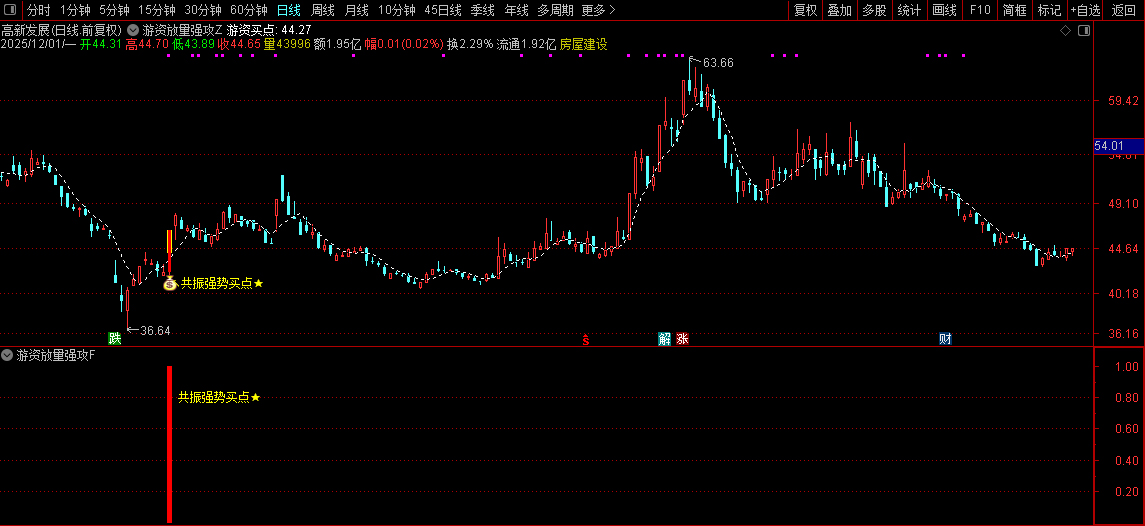Toggle the 叠加 overlay button
The image size is (1145, 526).
(839, 10)
